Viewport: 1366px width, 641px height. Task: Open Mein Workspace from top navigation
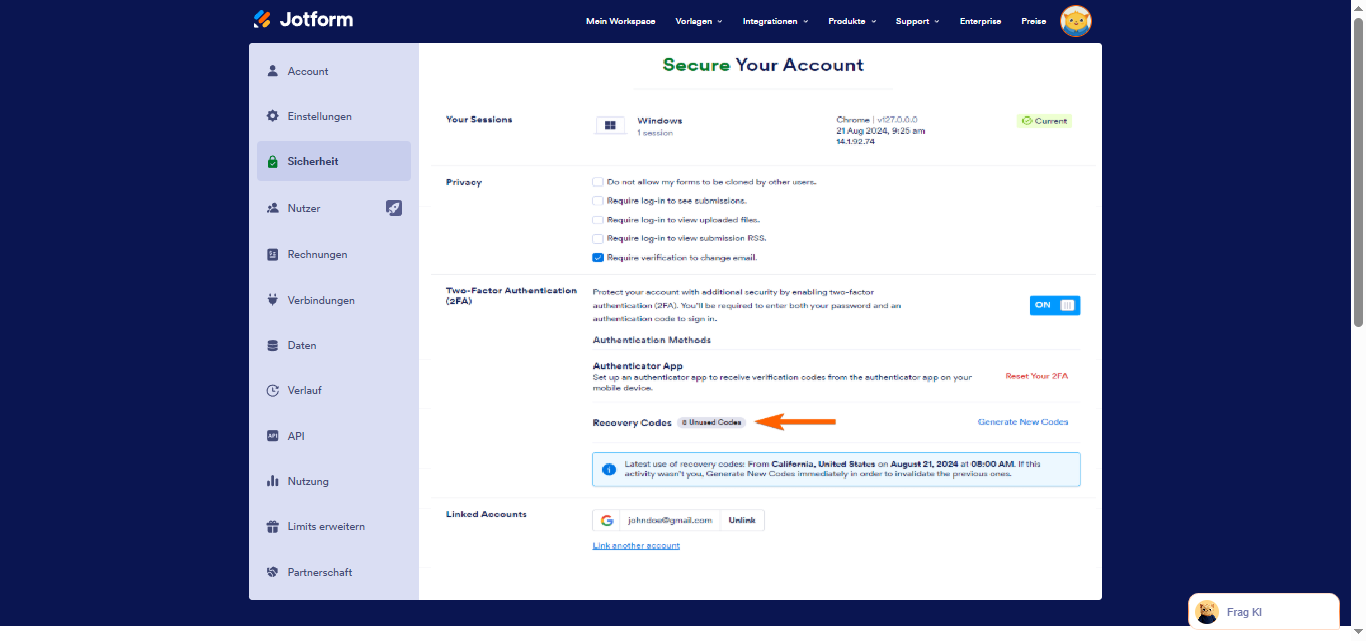tap(620, 21)
